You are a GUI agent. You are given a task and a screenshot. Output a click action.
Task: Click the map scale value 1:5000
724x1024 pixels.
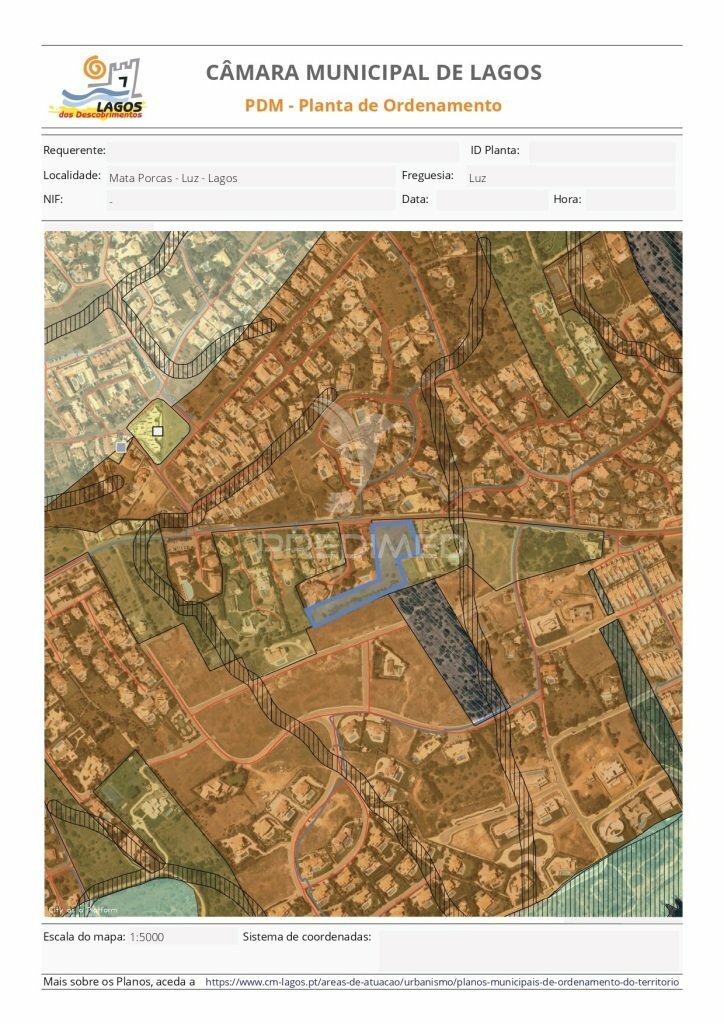click(147, 937)
